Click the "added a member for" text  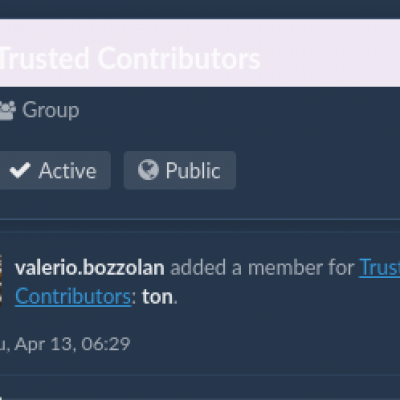click(x=262, y=268)
